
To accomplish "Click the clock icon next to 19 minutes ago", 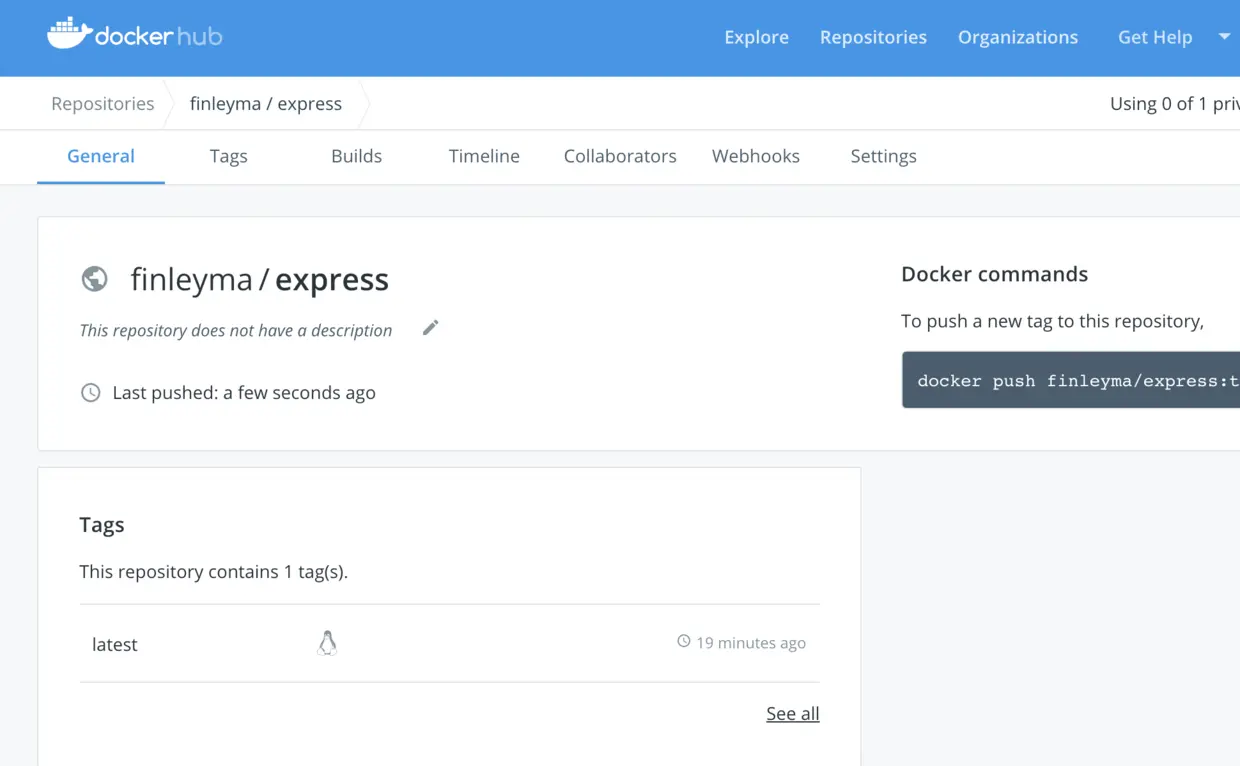I will click(x=684, y=642).
